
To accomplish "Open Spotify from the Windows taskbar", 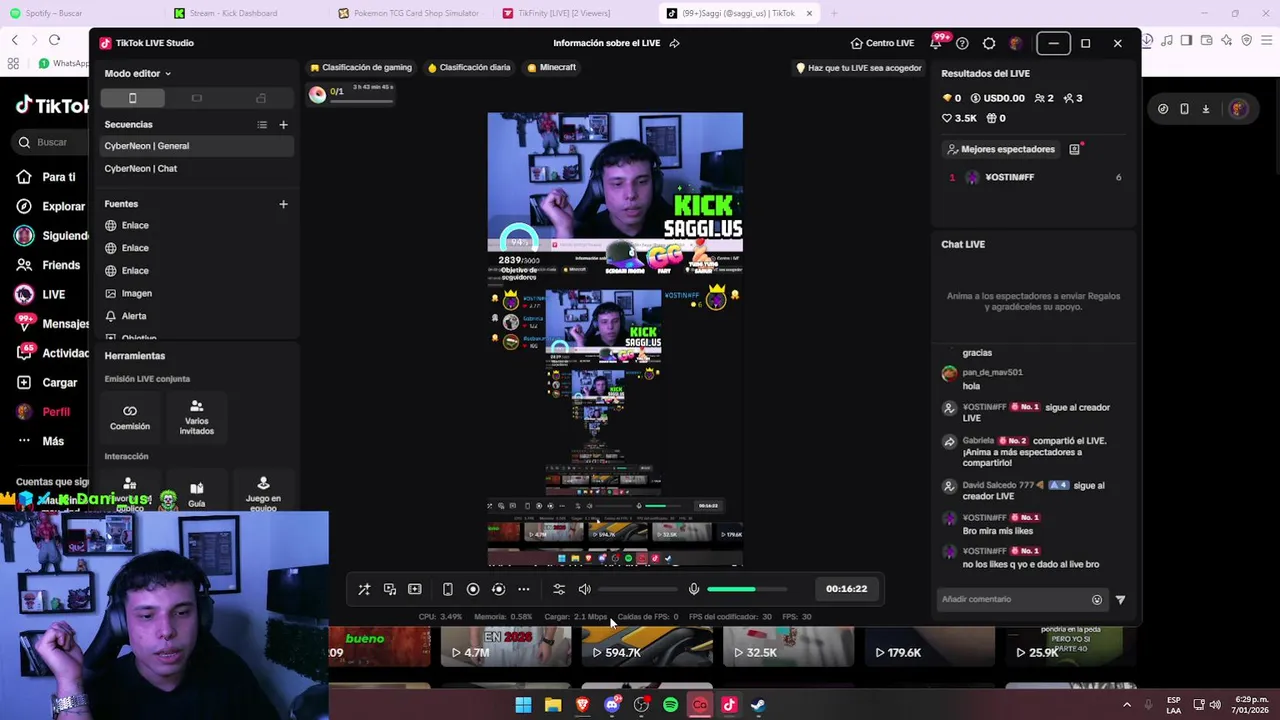I will tap(670, 705).
